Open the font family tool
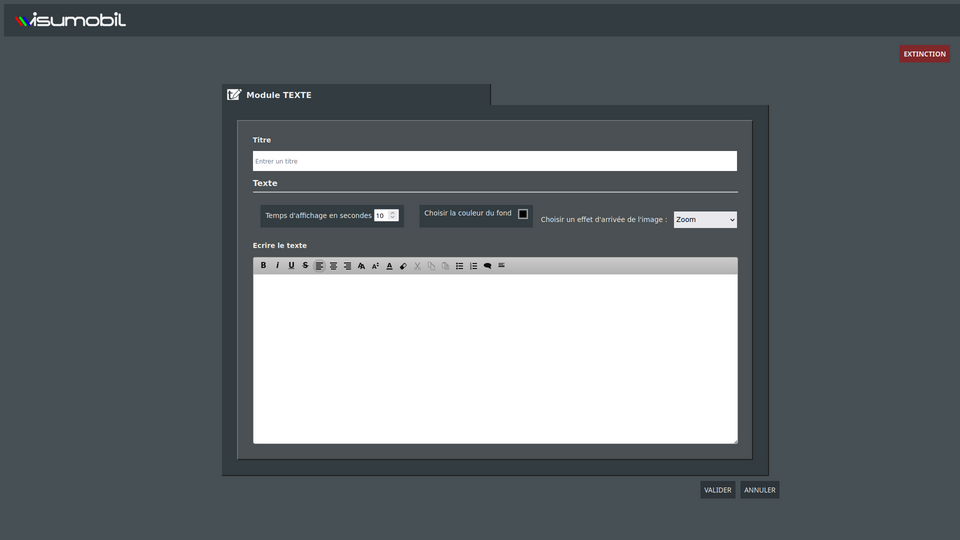The width and height of the screenshot is (960, 540). pyautogui.click(x=362, y=266)
